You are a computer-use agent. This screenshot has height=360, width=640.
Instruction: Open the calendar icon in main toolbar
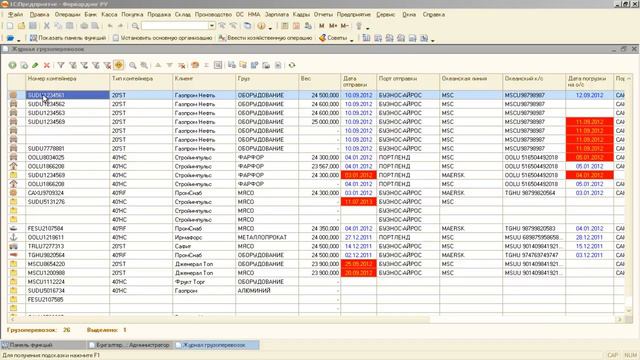pyautogui.click(x=296, y=26)
